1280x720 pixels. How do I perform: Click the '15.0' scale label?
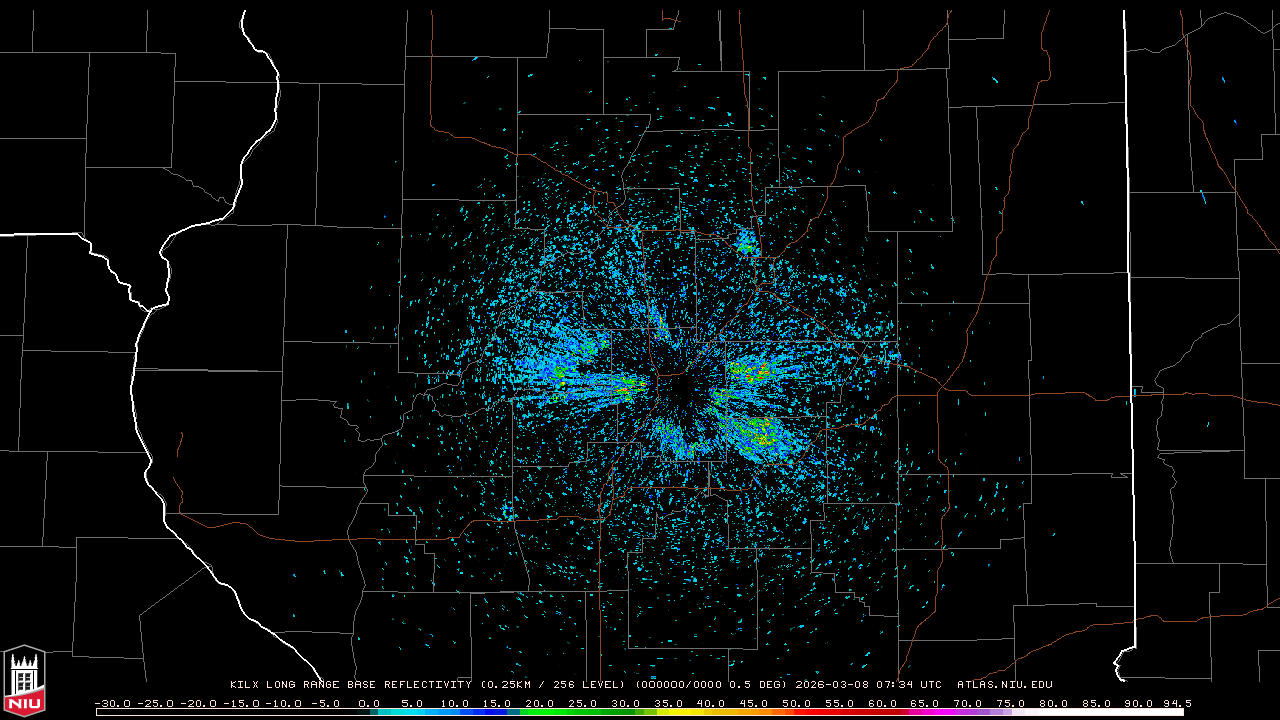[x=498, y=704]
